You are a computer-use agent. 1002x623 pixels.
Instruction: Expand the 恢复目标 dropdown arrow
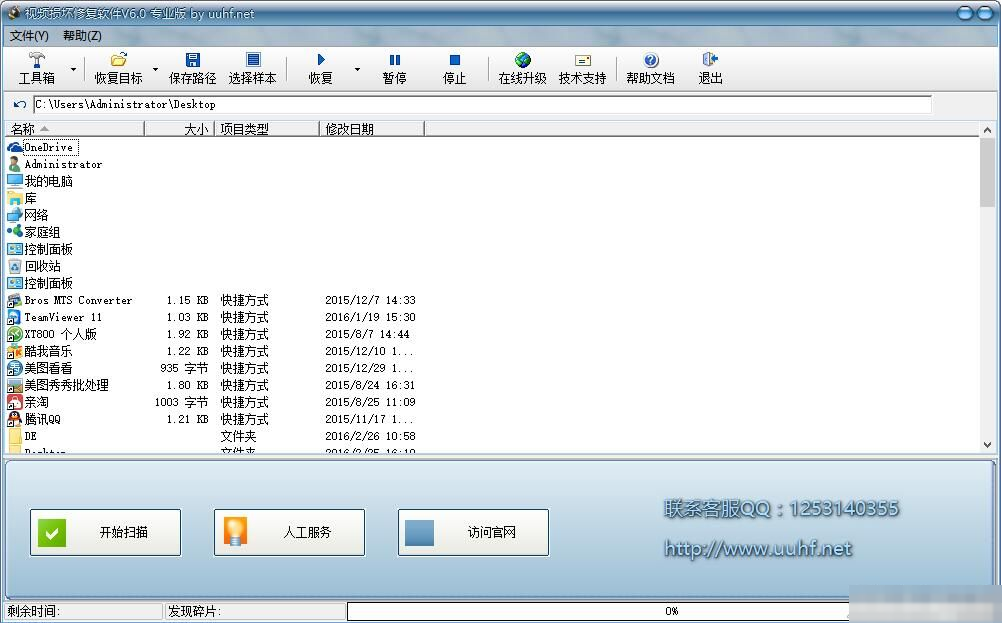[155, 70]
